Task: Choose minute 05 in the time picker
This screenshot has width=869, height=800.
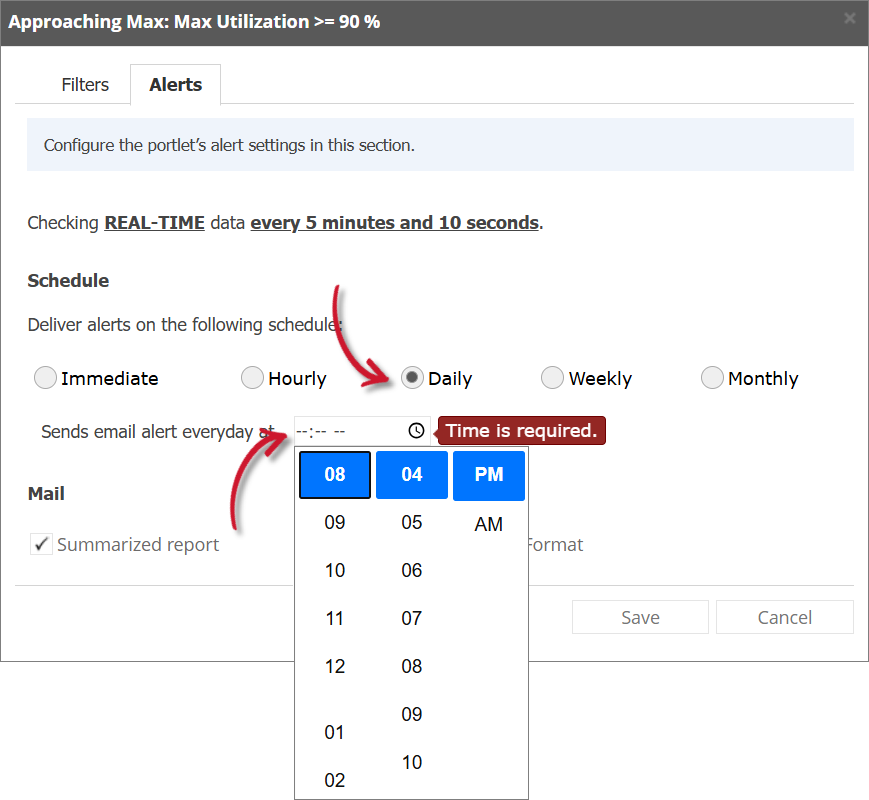Action: pyautogui.click(x=411, y=522)
